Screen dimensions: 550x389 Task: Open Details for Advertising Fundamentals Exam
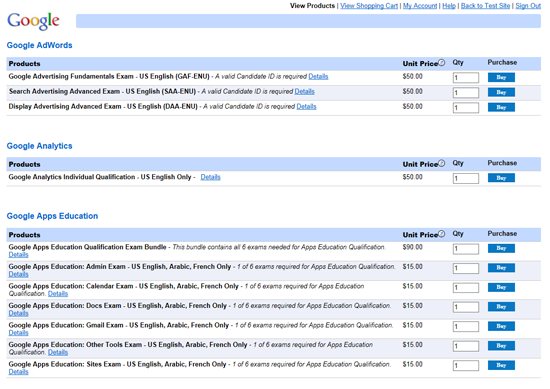318,76
